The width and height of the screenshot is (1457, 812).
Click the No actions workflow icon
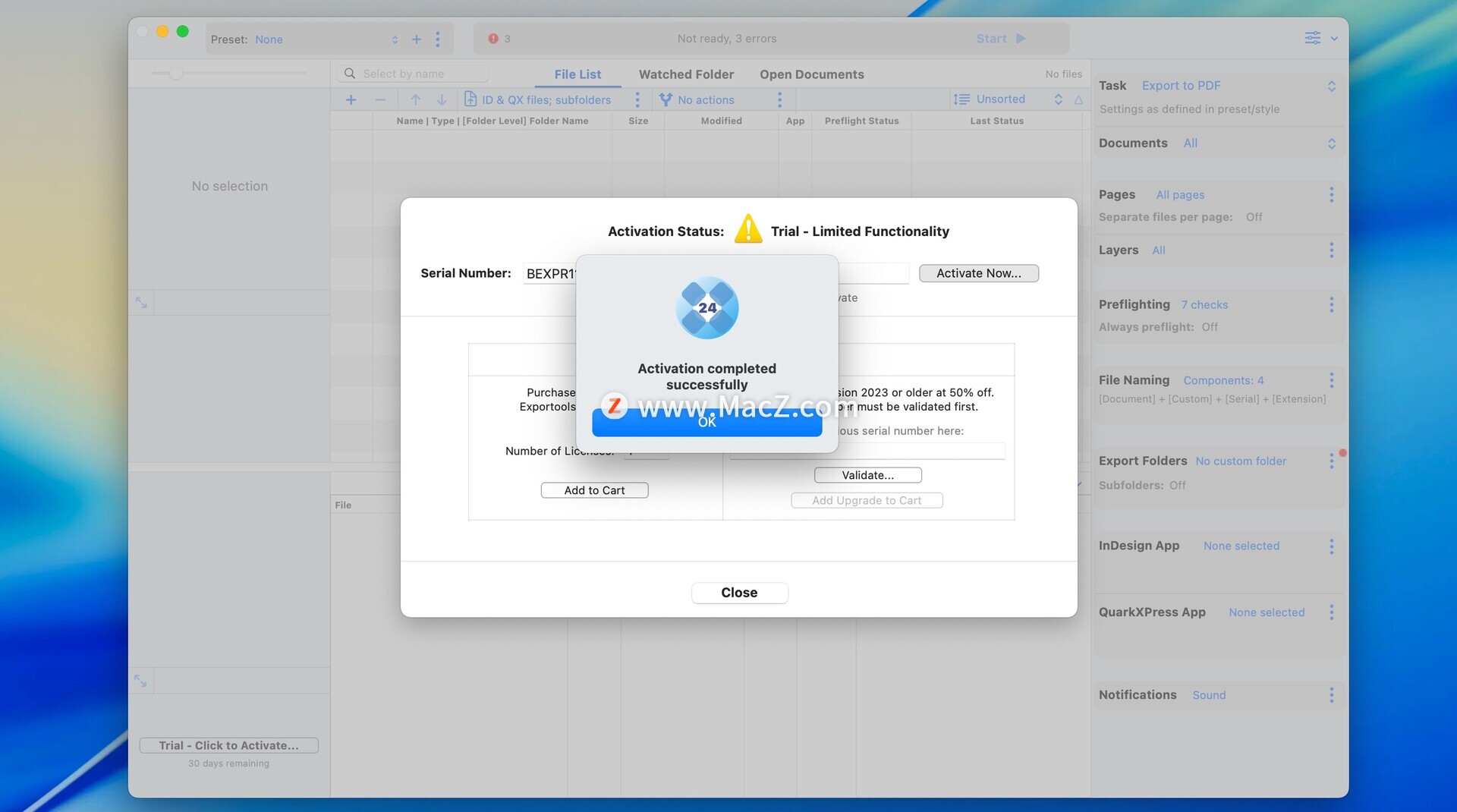pos(666,99)
